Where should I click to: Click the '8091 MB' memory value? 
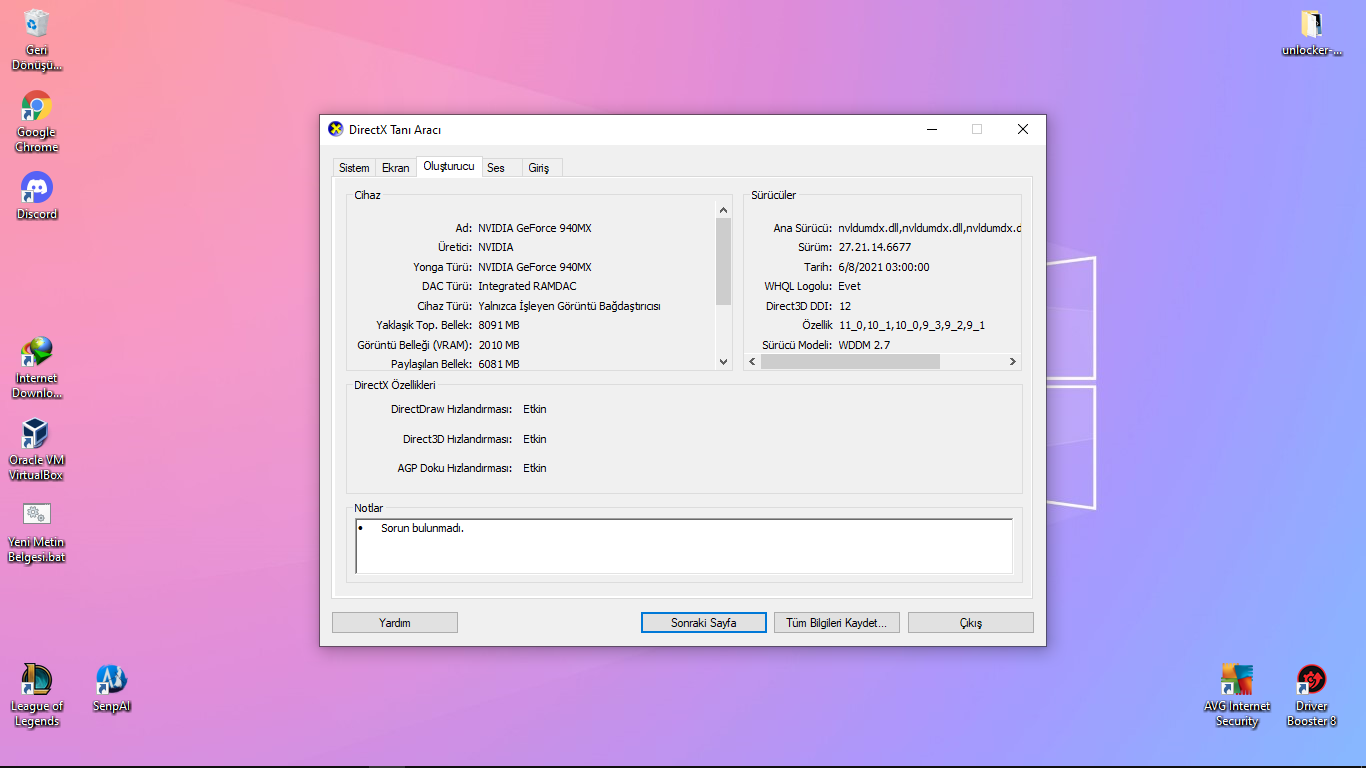[499, 325]
